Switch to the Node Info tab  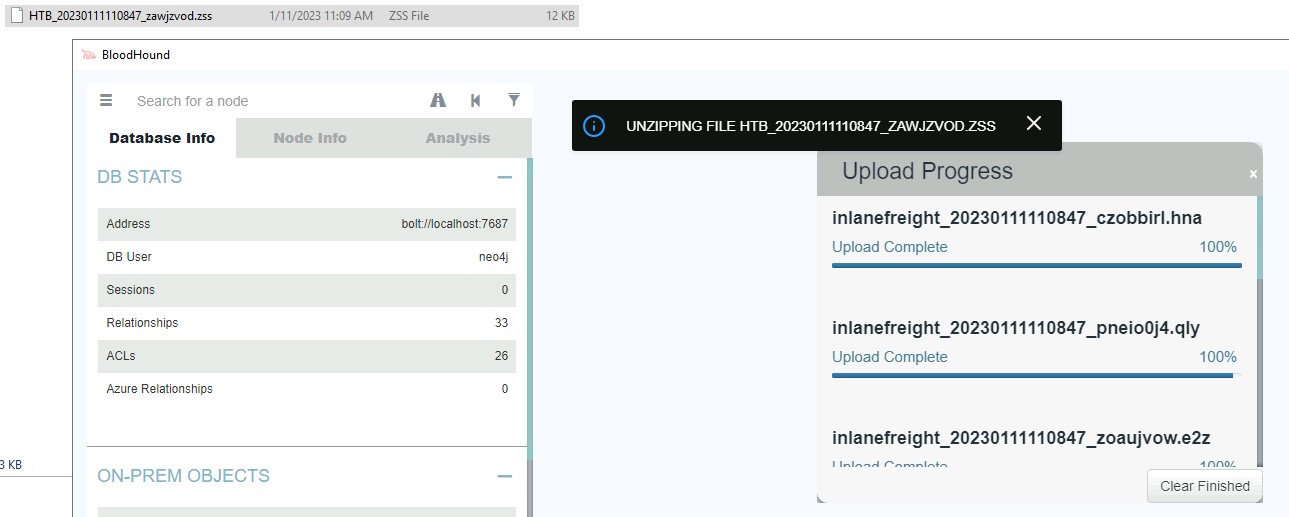click(x=310, y=138)
